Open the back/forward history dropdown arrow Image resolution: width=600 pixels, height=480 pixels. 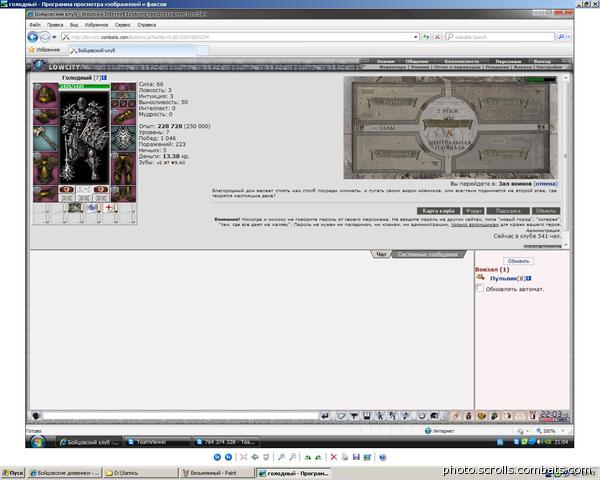54,37
